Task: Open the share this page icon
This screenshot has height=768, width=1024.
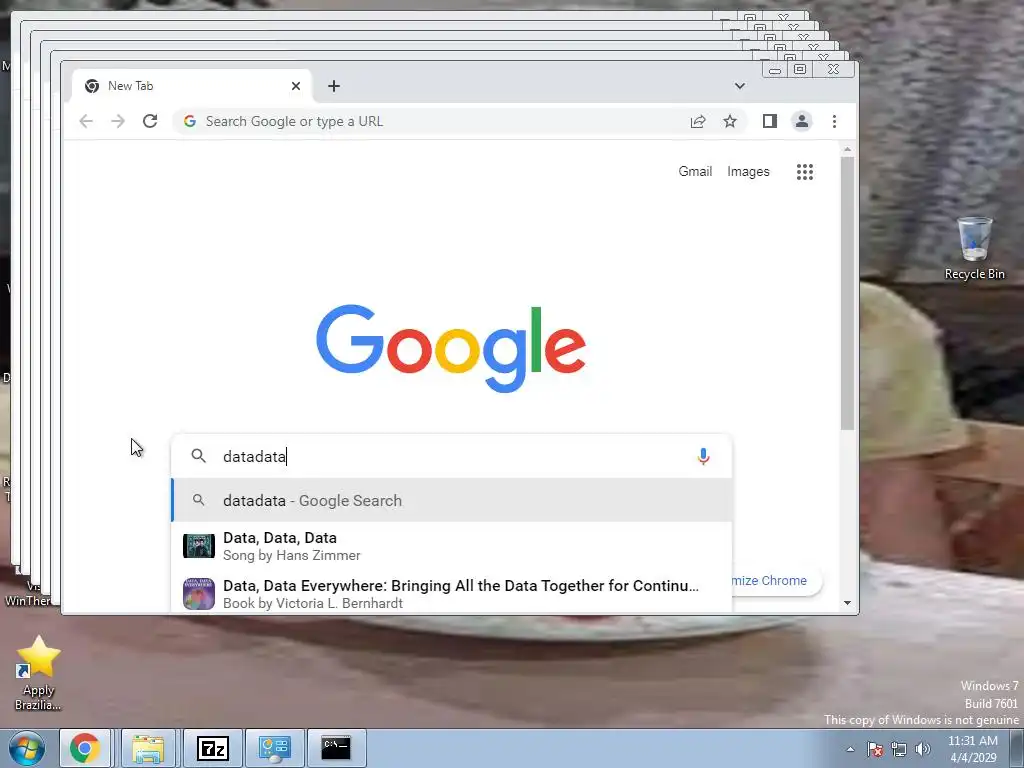Action: click(x=697, y=121)
